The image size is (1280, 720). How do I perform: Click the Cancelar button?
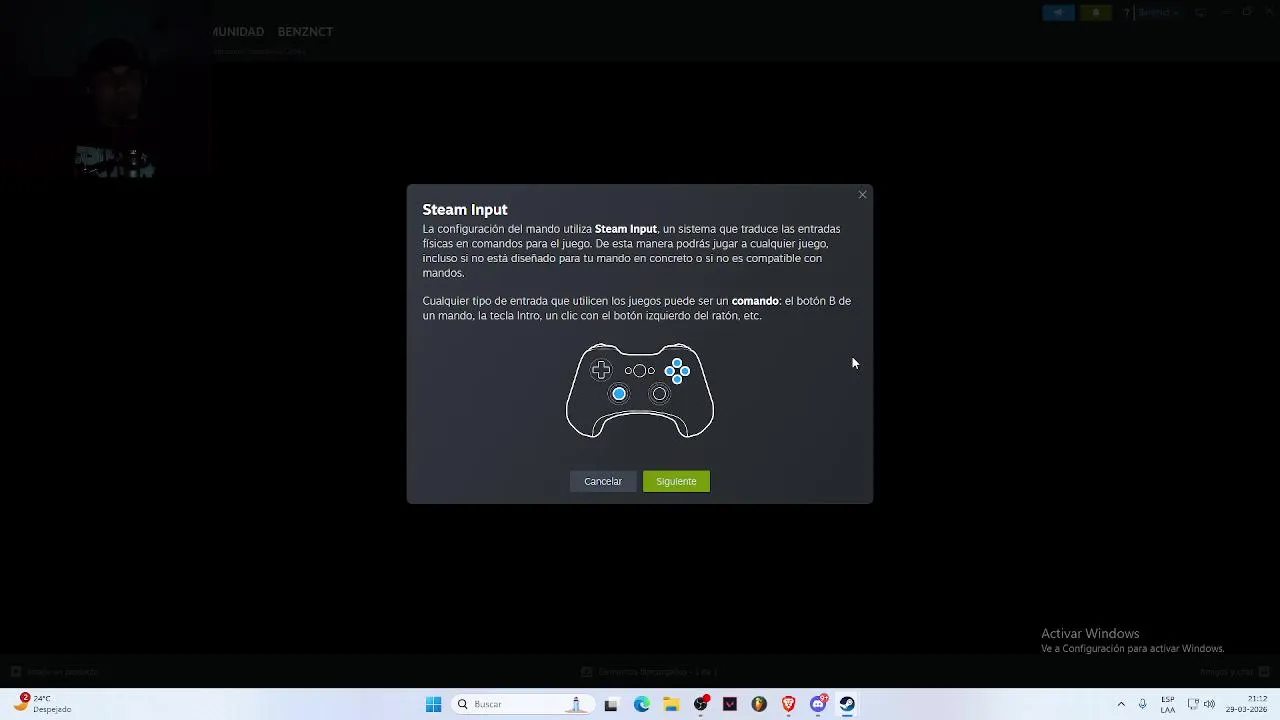tap(603, 481)
